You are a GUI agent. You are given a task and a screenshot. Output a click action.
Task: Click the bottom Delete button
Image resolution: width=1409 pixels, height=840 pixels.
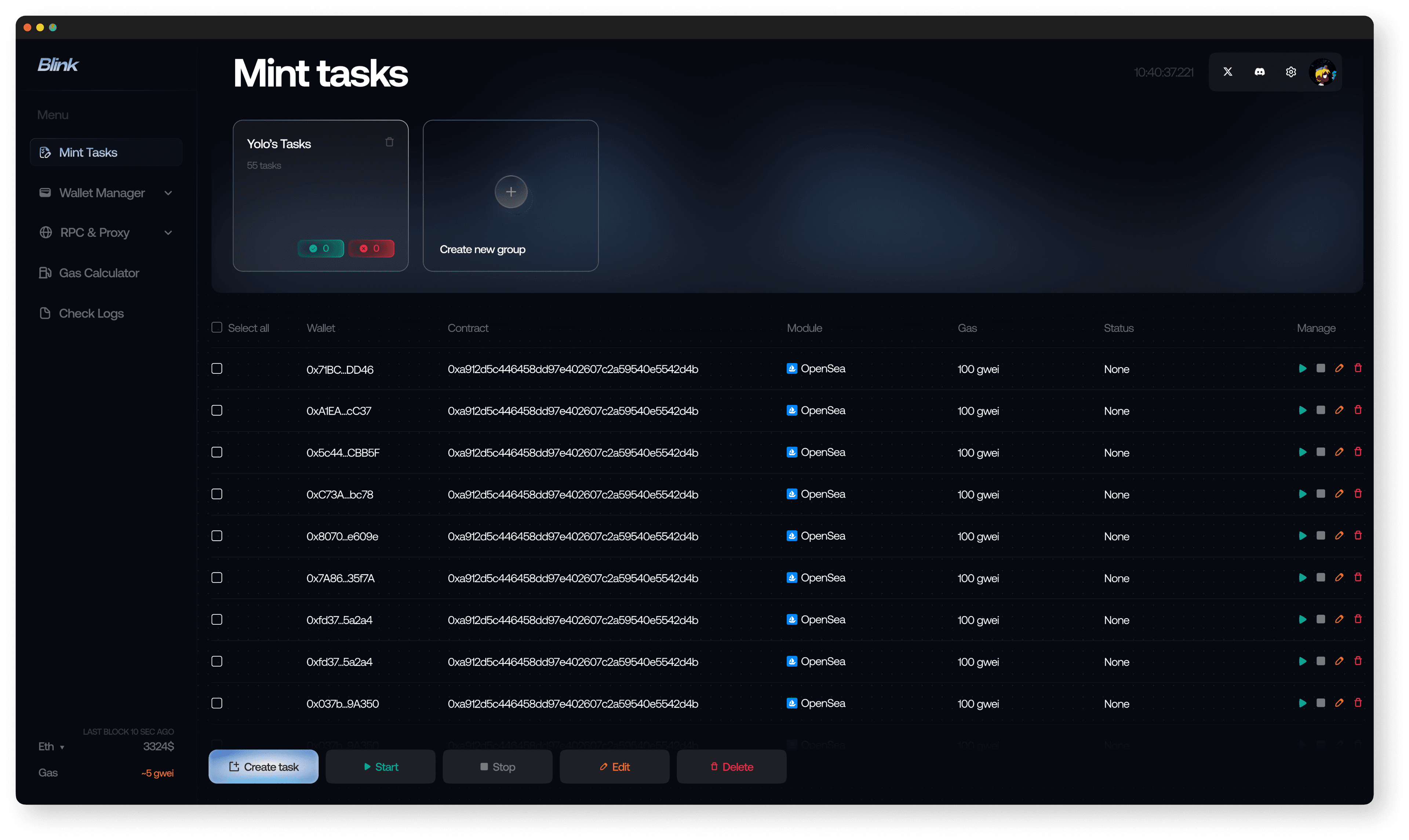pyautogui.click(x=731, y=767)
